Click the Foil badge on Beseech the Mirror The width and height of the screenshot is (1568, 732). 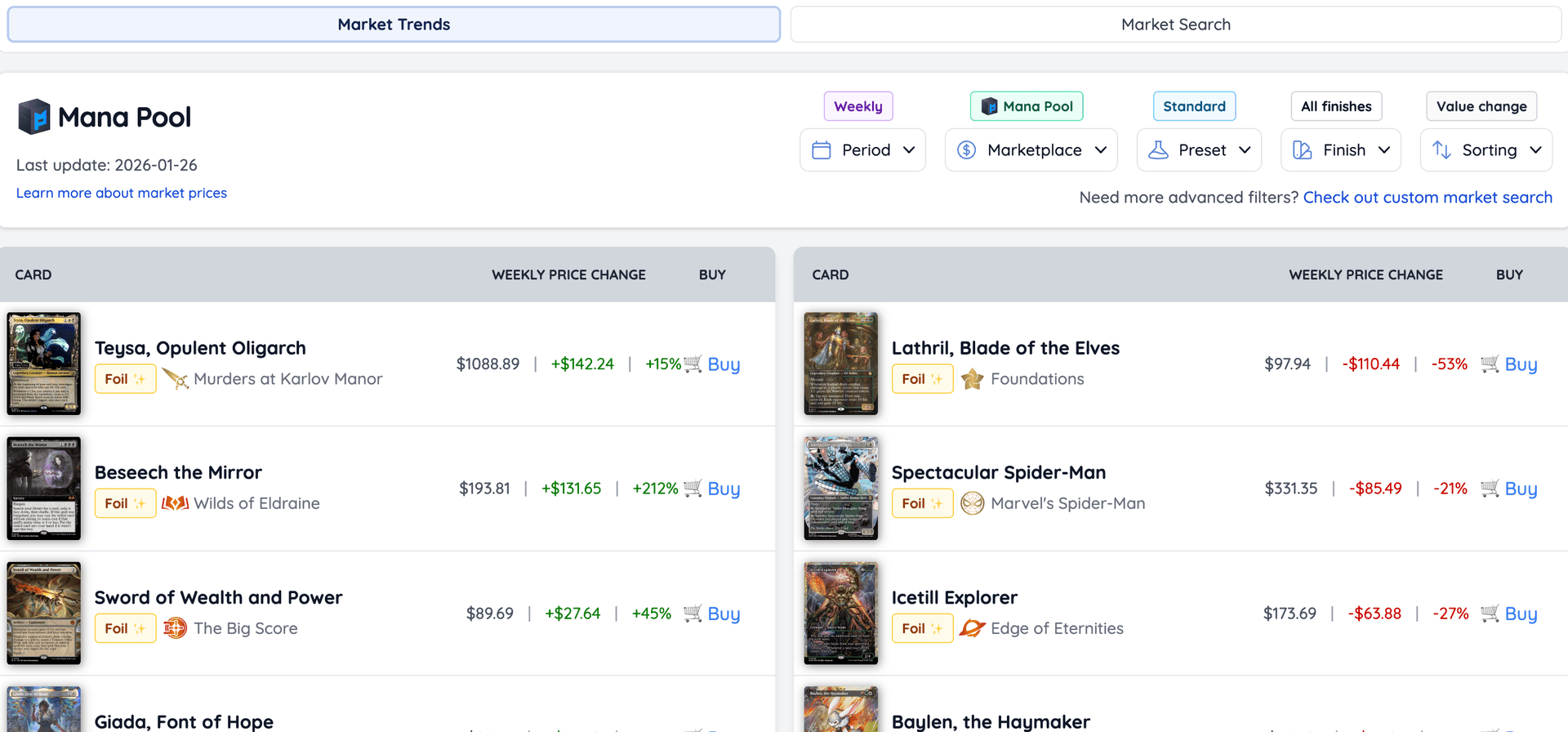pyautogui.click(x=125, y=503)
